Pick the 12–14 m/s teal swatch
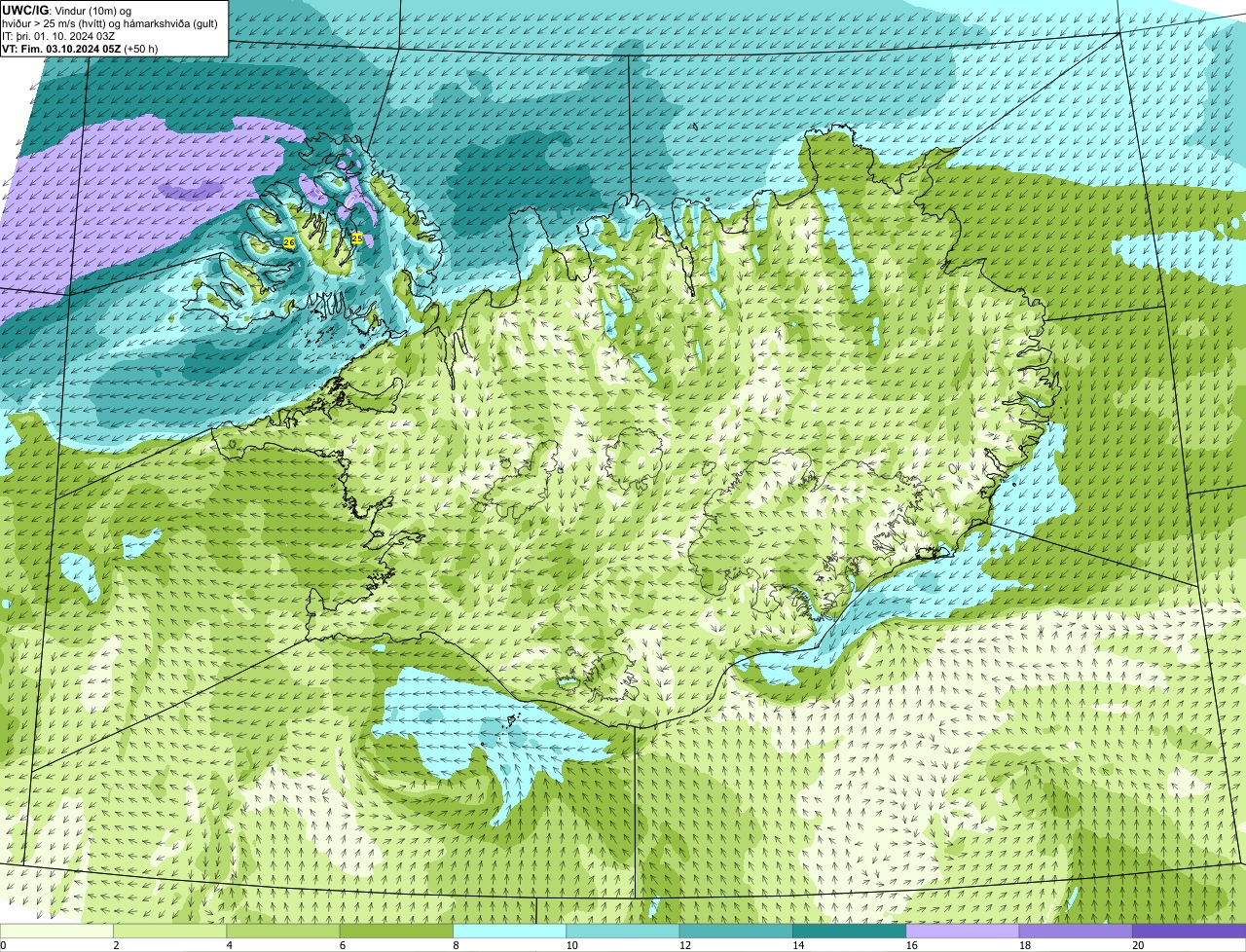This screenshot has width=1246, height=952. point(736,931)
